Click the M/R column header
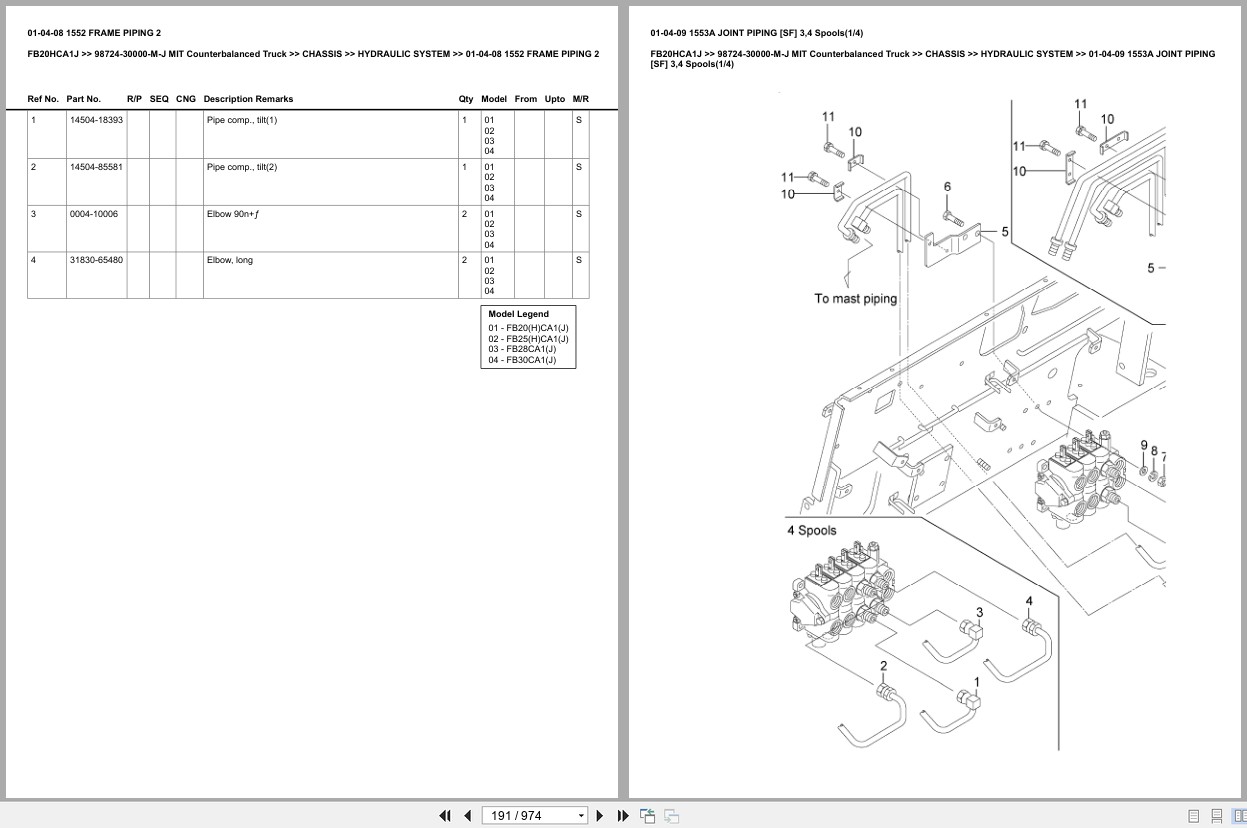The width and height of the screenshot is (1247, 828). pos(581,99)
